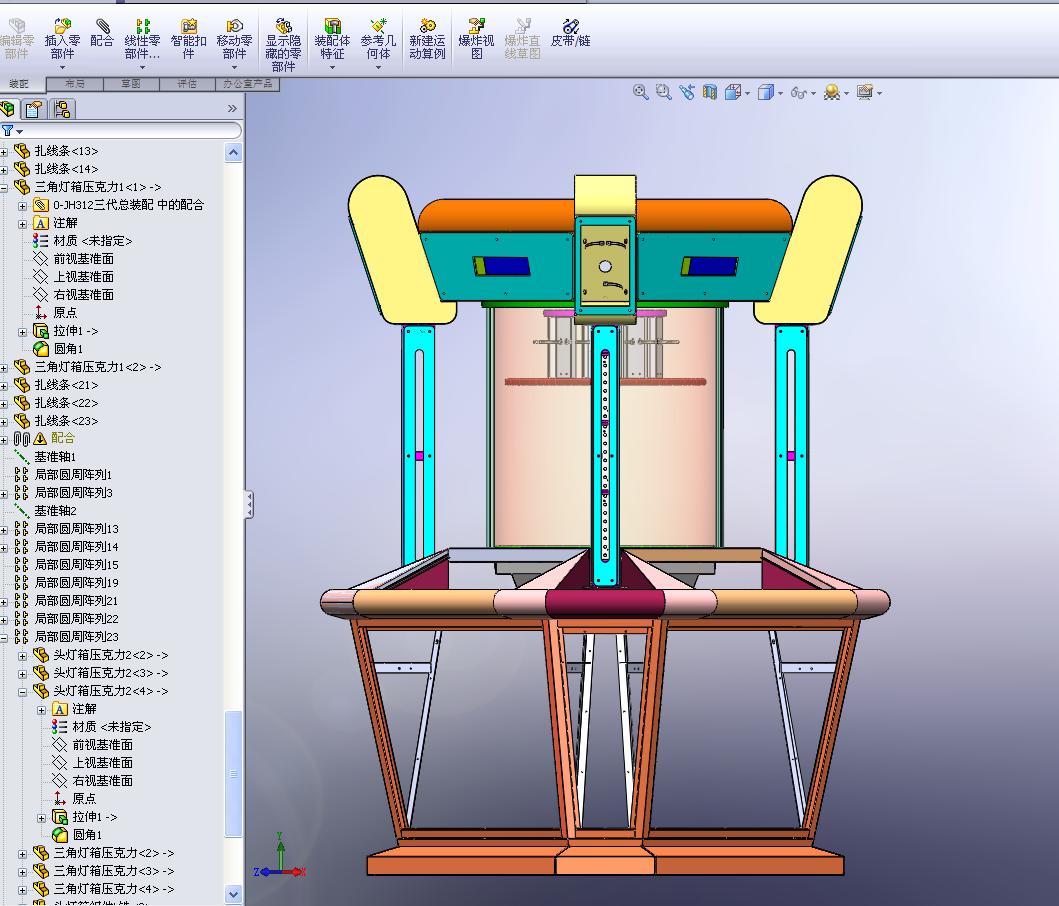Select 基准轴1 in the tree
The image size is (1059, 906).
coord(55,457)
